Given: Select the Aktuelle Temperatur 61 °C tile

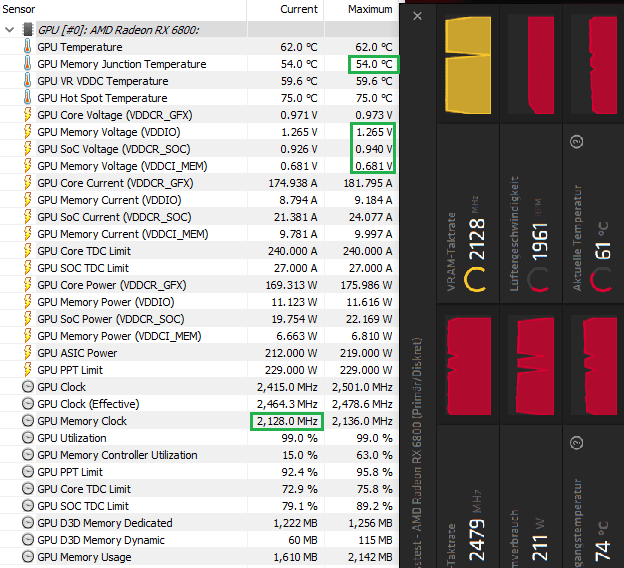Looking at the screenshot, I should click(x=593, y=213).
